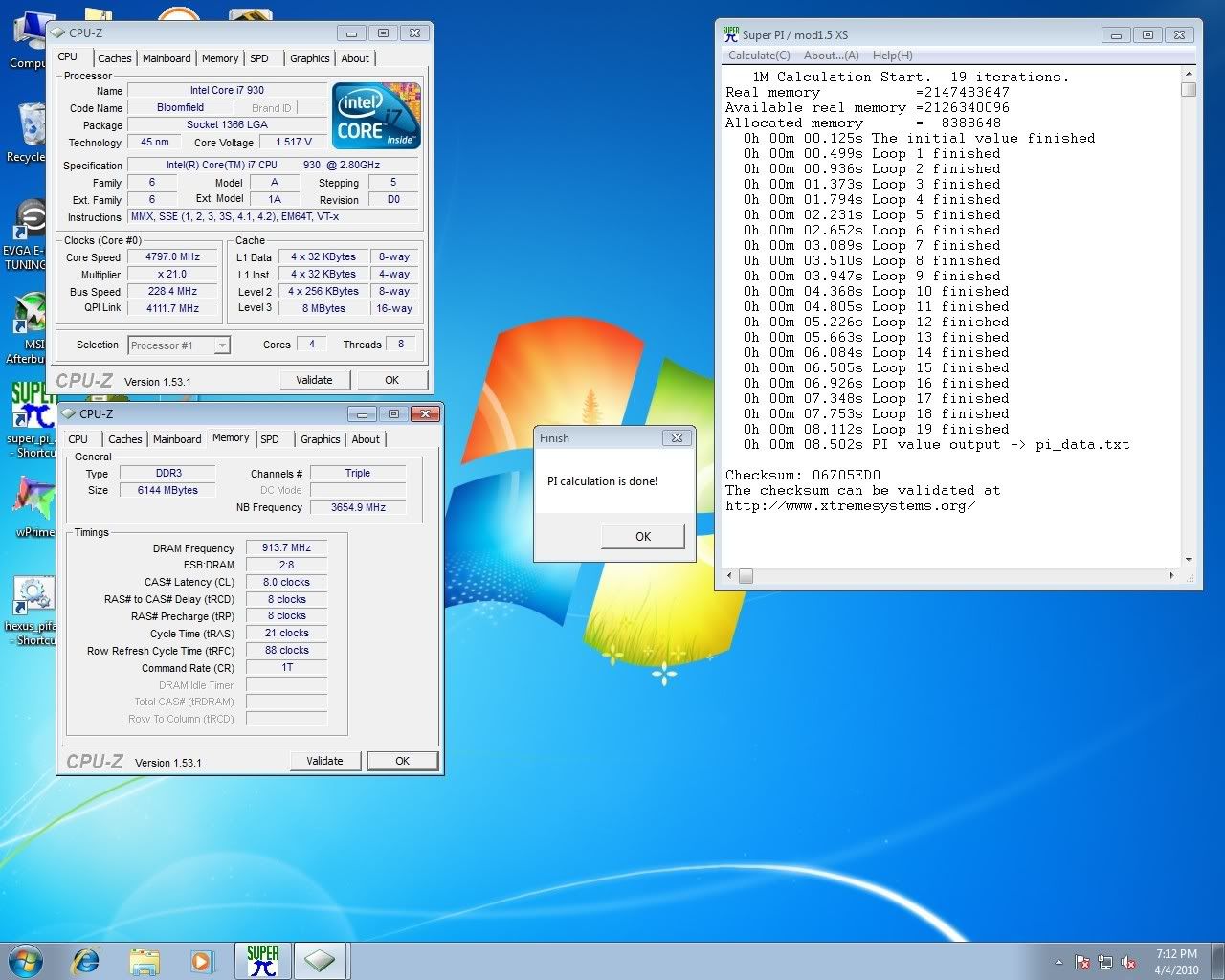This screenshot has width=1225, height=980.
Task: Click Super PI taskbar button
Action: pos(263,960)
